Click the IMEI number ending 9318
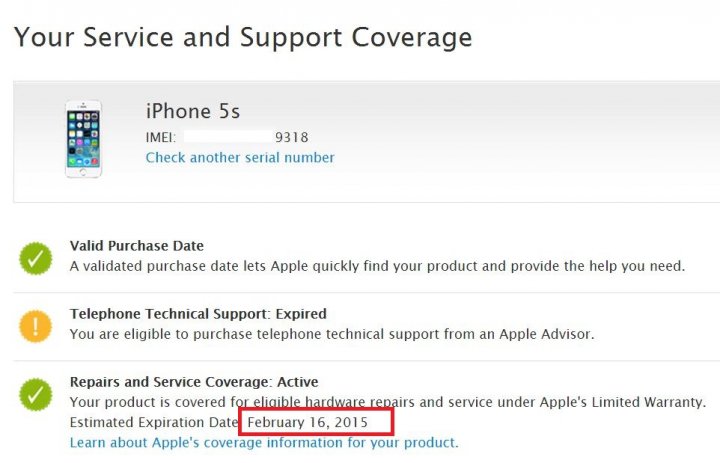 [292, 137]
